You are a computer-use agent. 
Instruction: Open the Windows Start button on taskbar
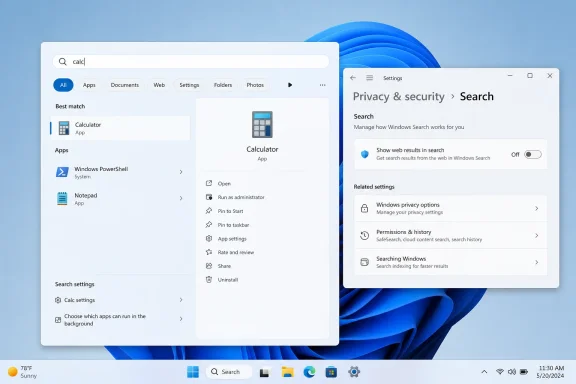coord(193,372)
